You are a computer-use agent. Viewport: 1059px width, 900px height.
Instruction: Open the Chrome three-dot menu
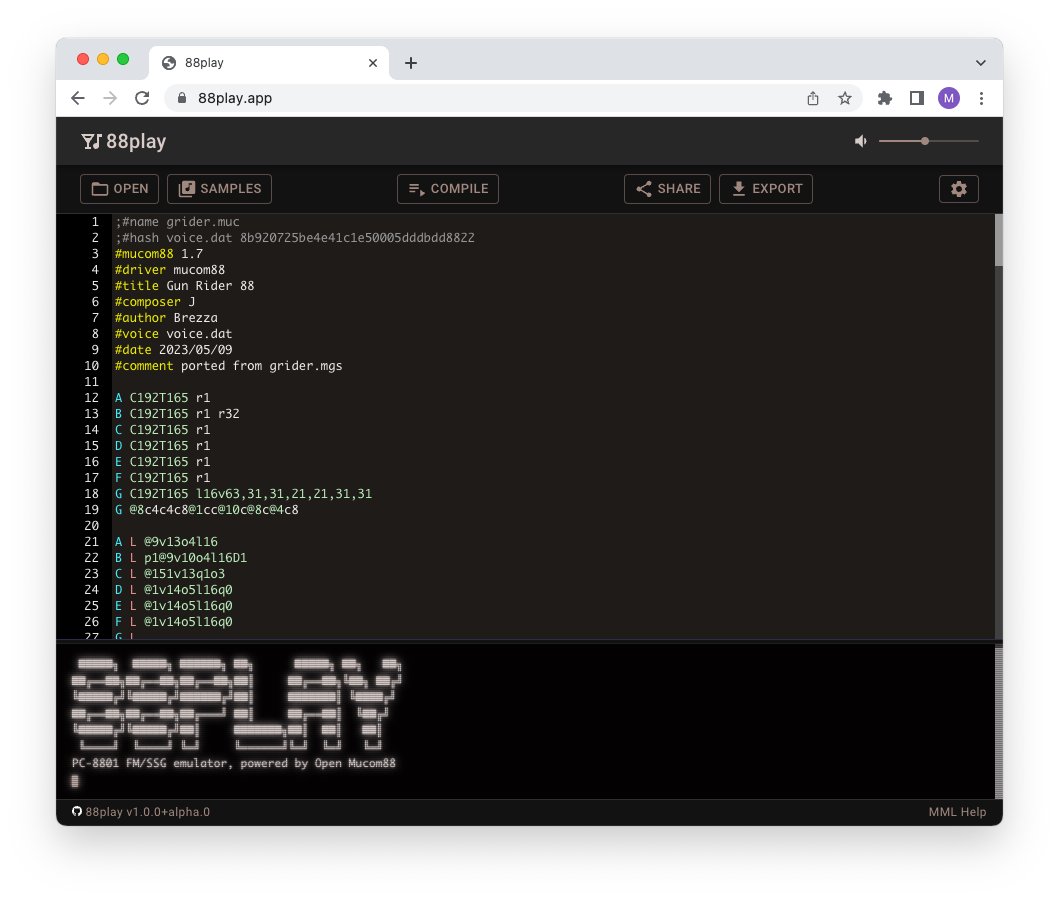coord(981,98)
